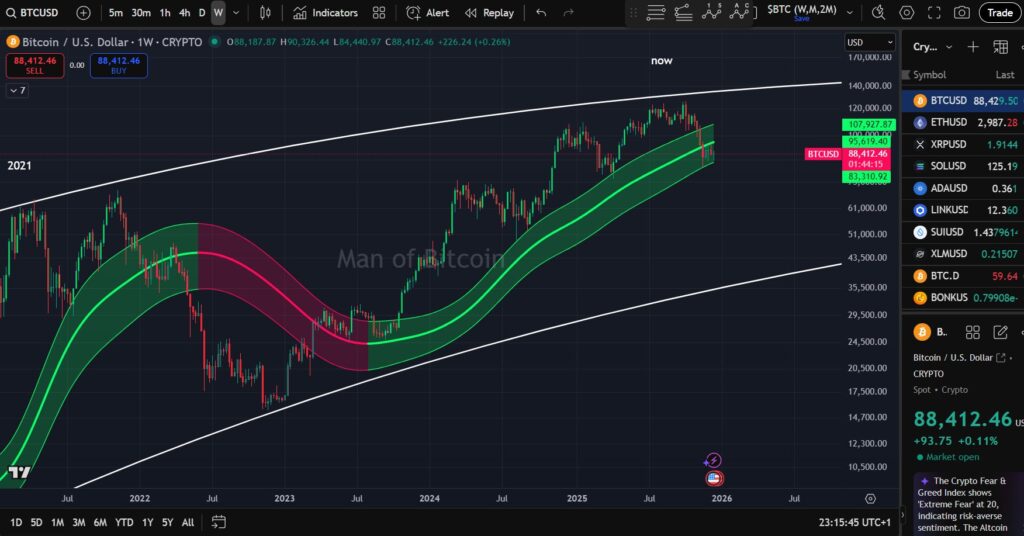Select XLMUSD in the watchlist
This screenshot has height=536, width=1024.
963,253
